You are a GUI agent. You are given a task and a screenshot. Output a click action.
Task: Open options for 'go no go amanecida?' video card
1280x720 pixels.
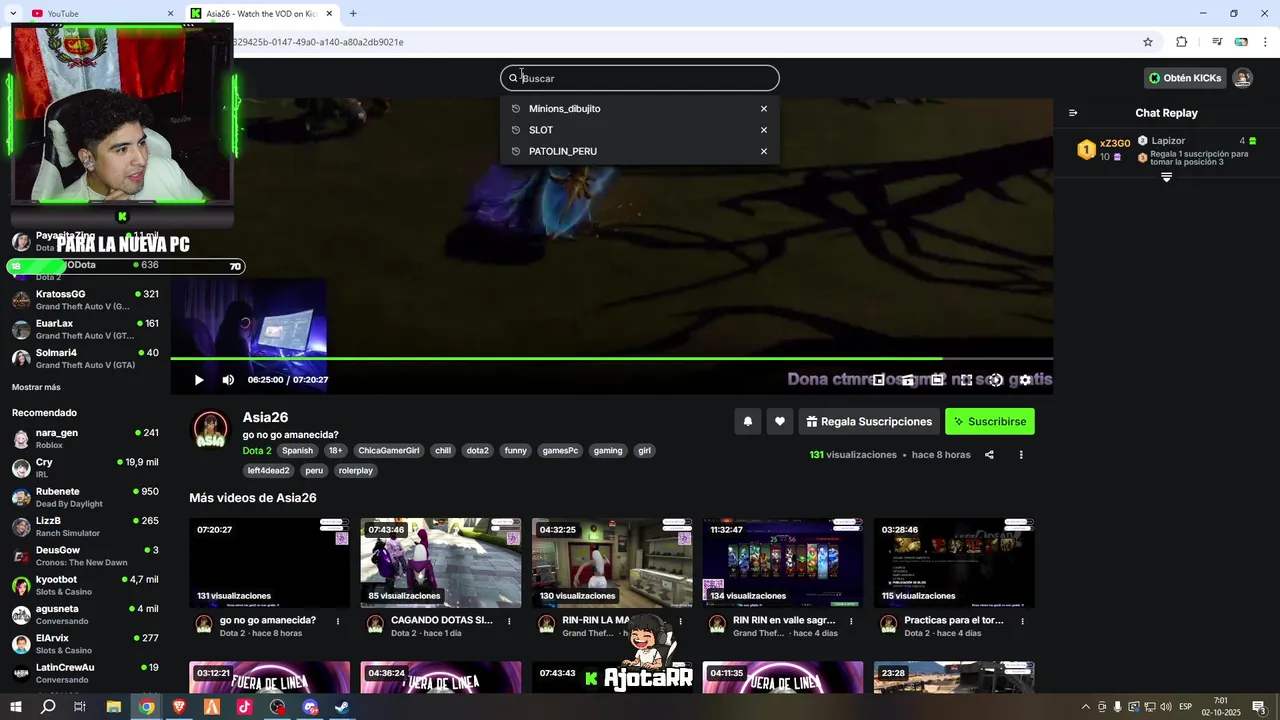point(338,621)
